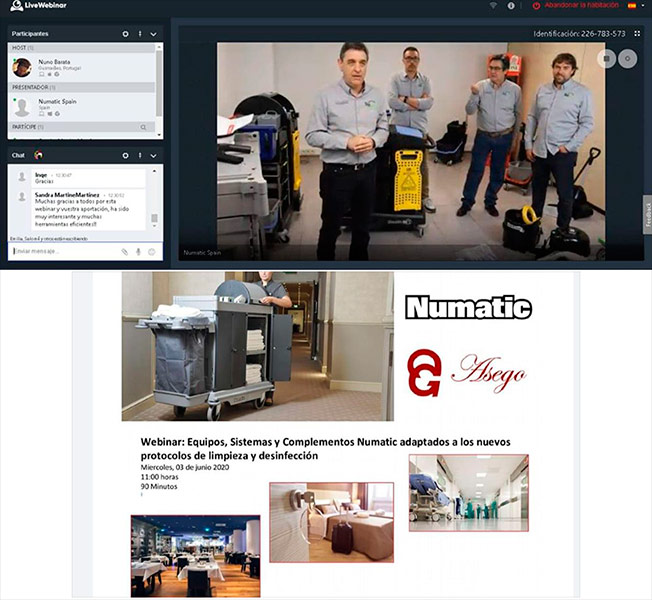Open the Chat panel three-dot menu
Screen dimensions: 652x600
point(140,155)
